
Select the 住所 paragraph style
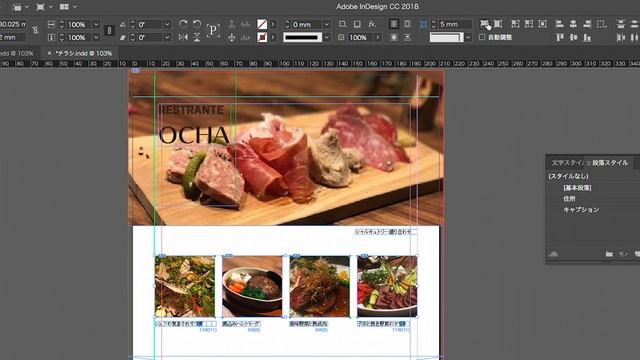(x=569, y=199)
